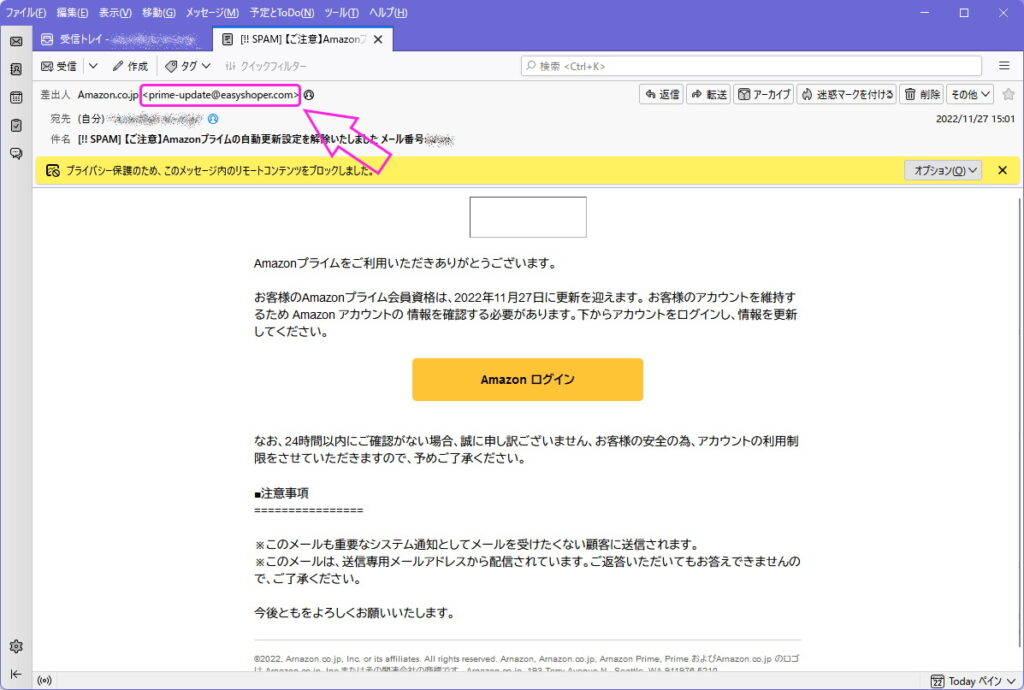Image resolution: width=1024 pixels, height=690 pixels.
Task: Star this message
Action: tap(1008, 95)
